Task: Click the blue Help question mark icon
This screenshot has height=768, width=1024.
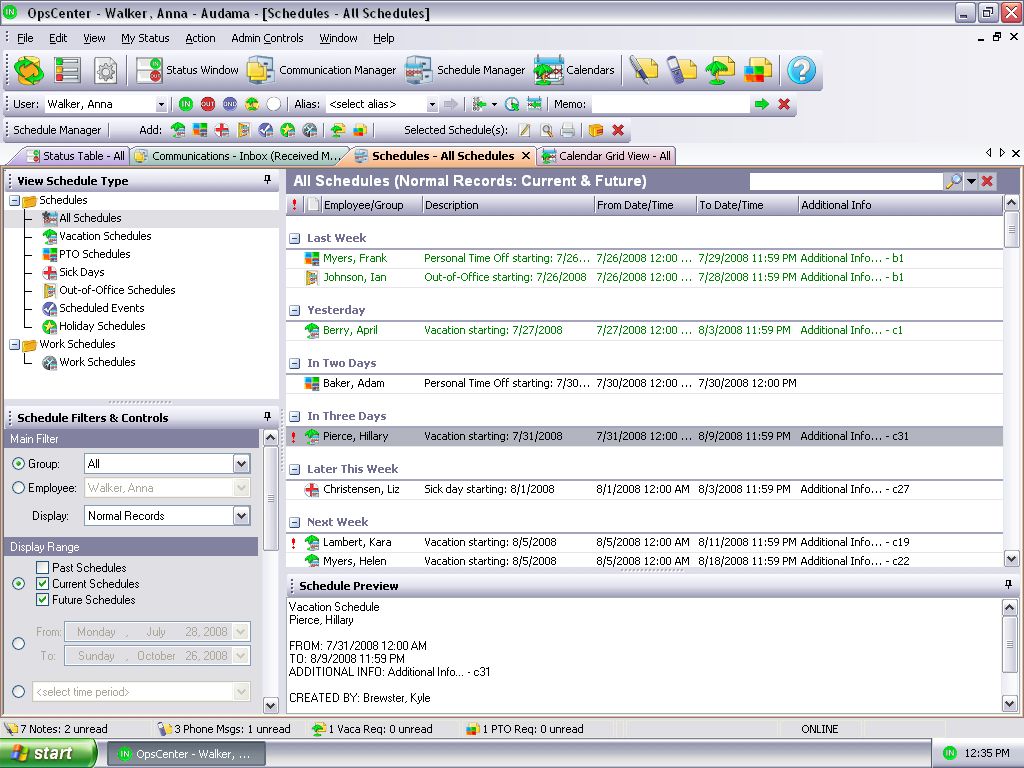Action: point(801,70)
